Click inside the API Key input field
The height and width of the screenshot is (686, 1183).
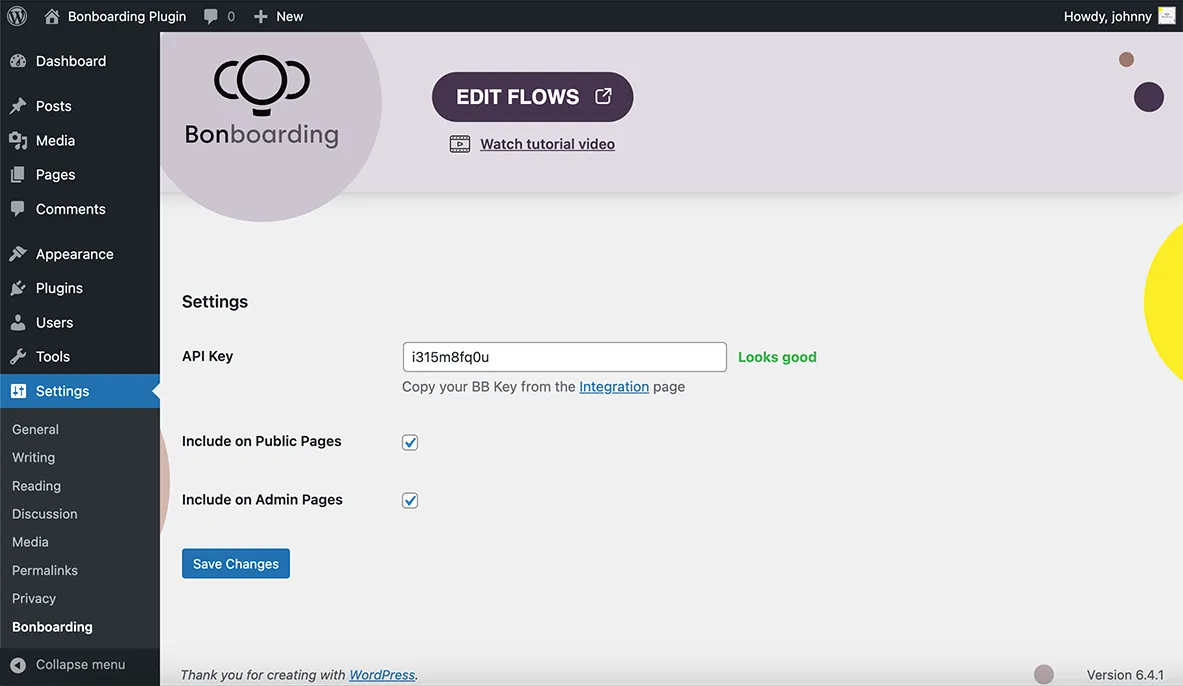coord(563,356)
